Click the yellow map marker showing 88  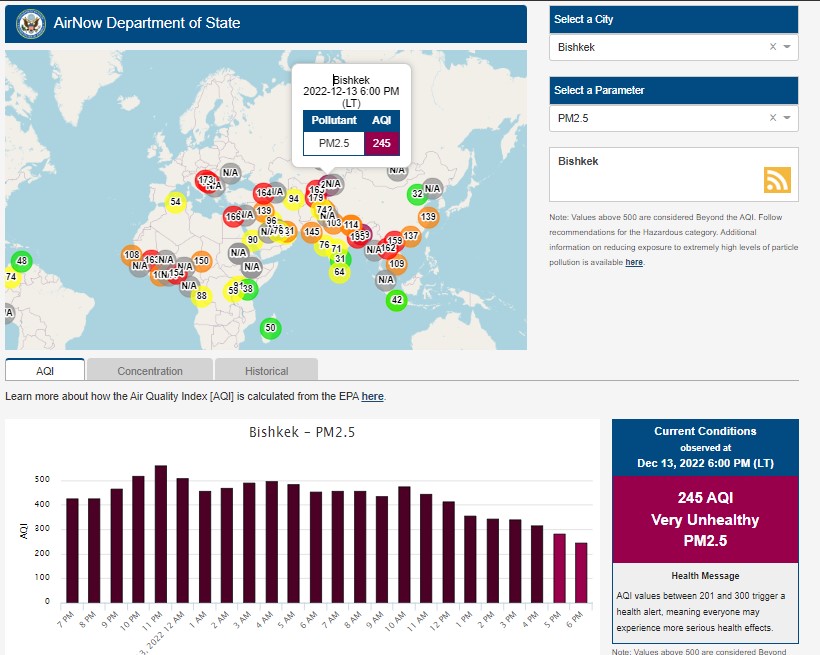coord(202,295)
